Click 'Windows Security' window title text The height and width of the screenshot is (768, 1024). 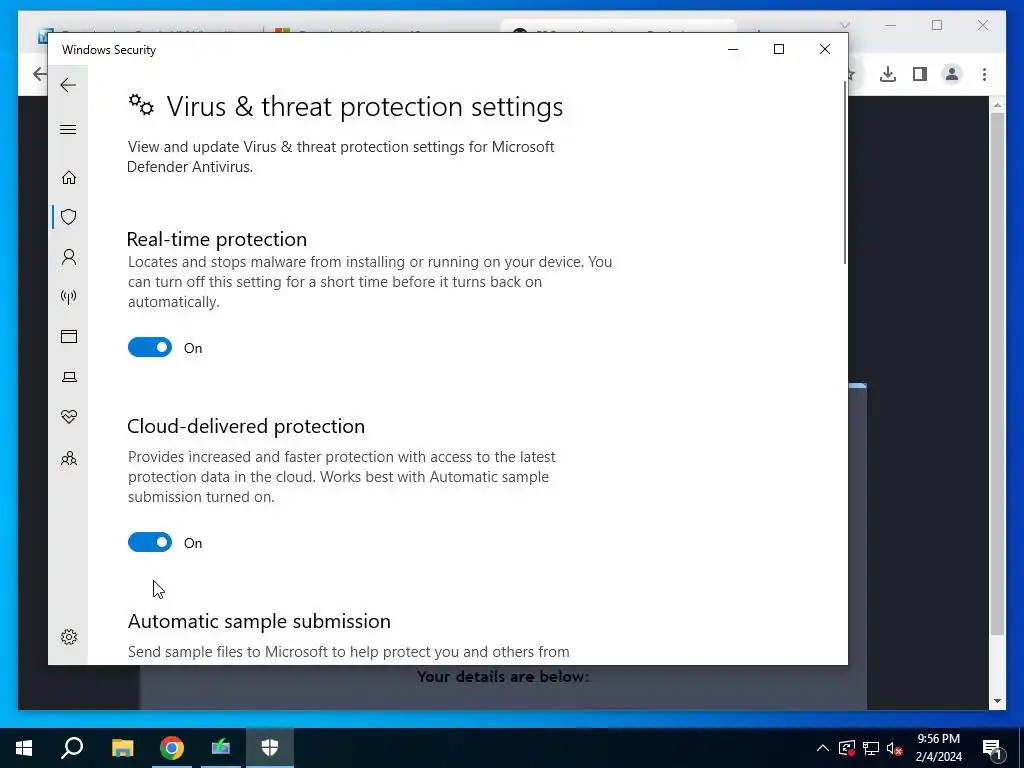(x=109, y=50)
